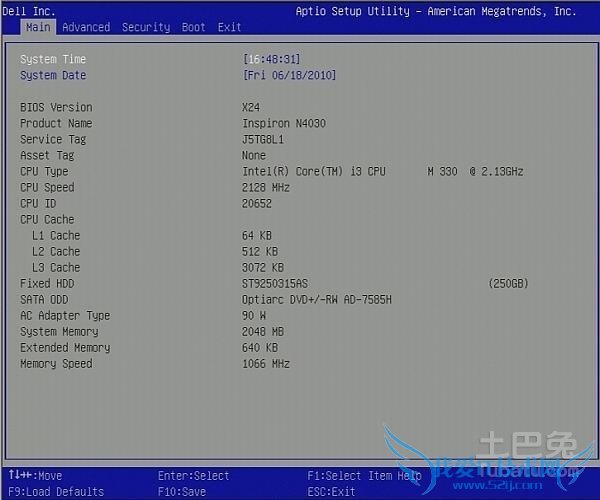
Task: Click the 640 KB extended memory value
Action: click(260, 348)
